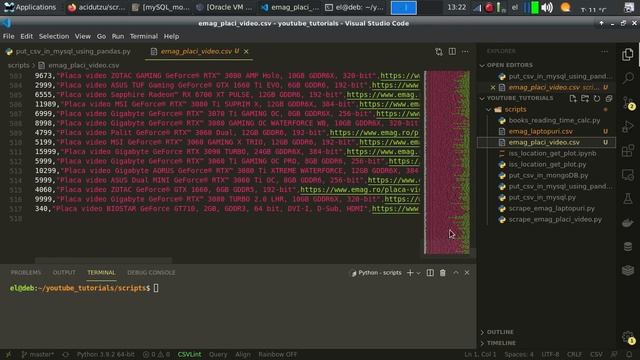Open terminal launch profile dropdown arrow
Viewport: 640px width, 360px height.
(418, 273)
